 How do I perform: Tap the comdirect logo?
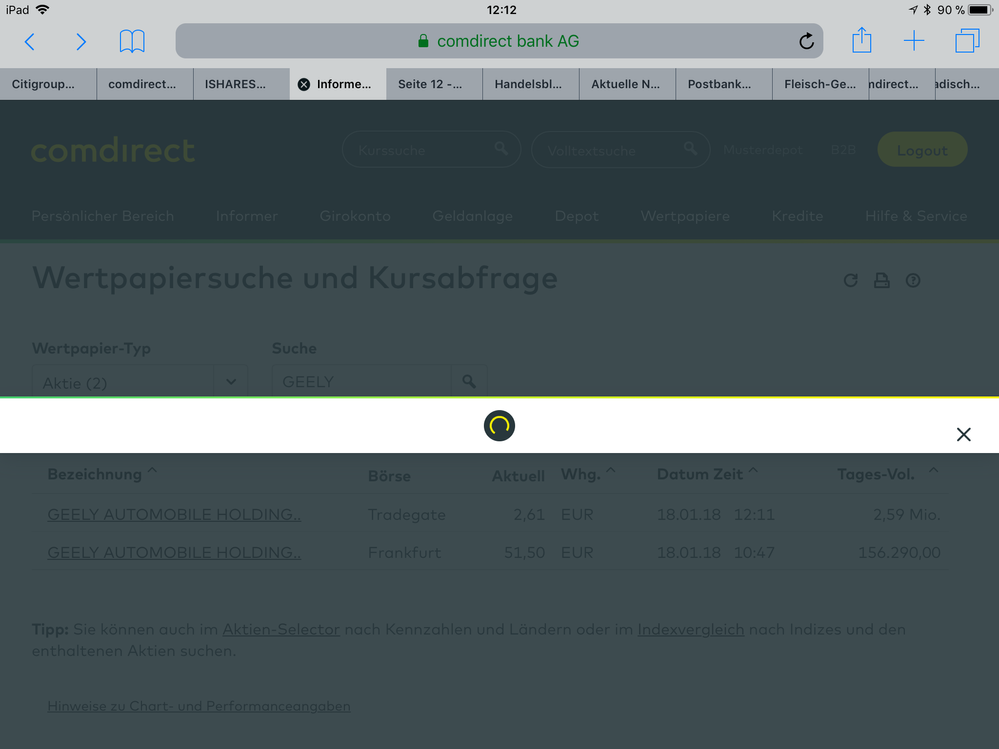pos(113,150)
